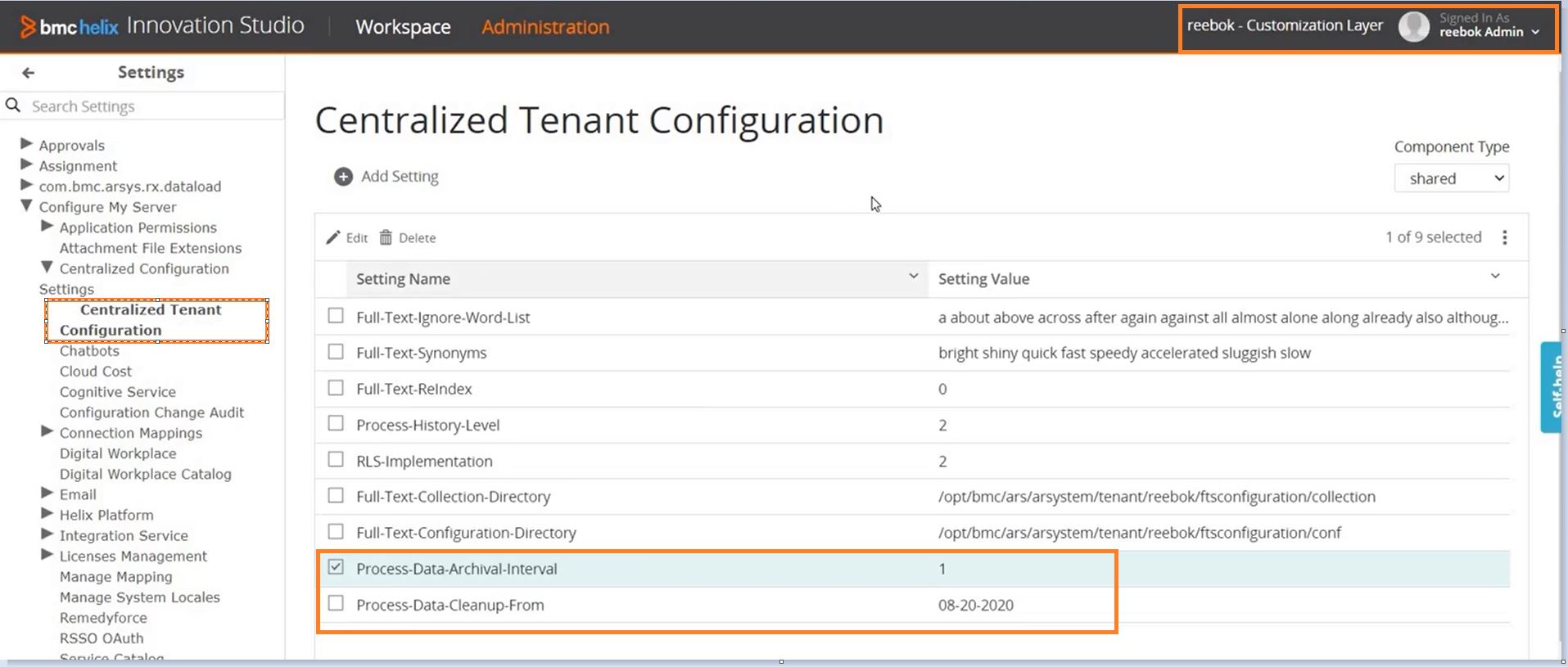
Task: Open the grid options kebab menu
Action: 1504,237
